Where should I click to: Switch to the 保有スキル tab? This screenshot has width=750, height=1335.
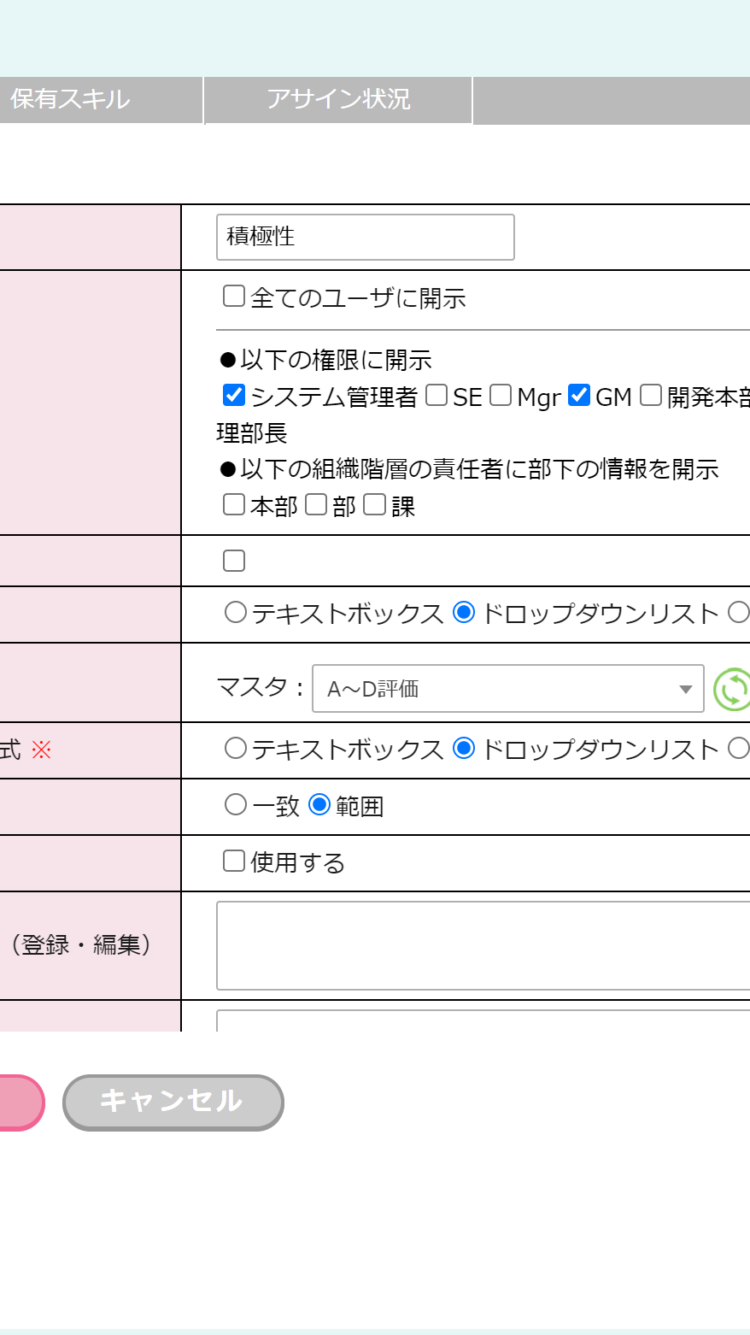[70, 100]
